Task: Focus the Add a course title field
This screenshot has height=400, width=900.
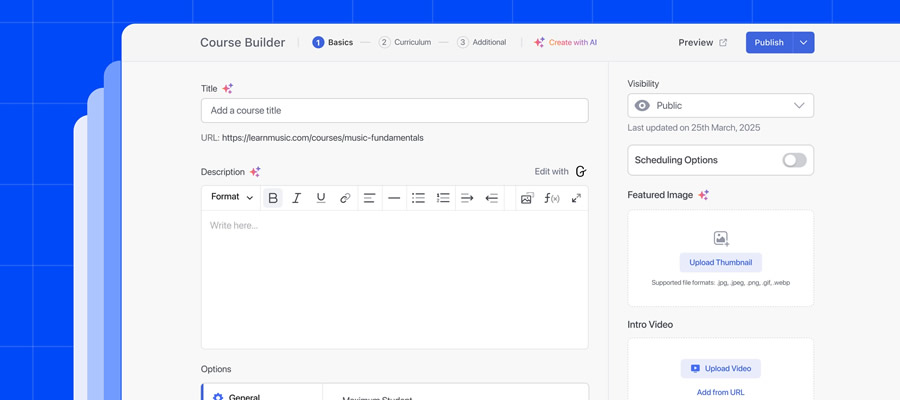Action: (x=395, y=110)
